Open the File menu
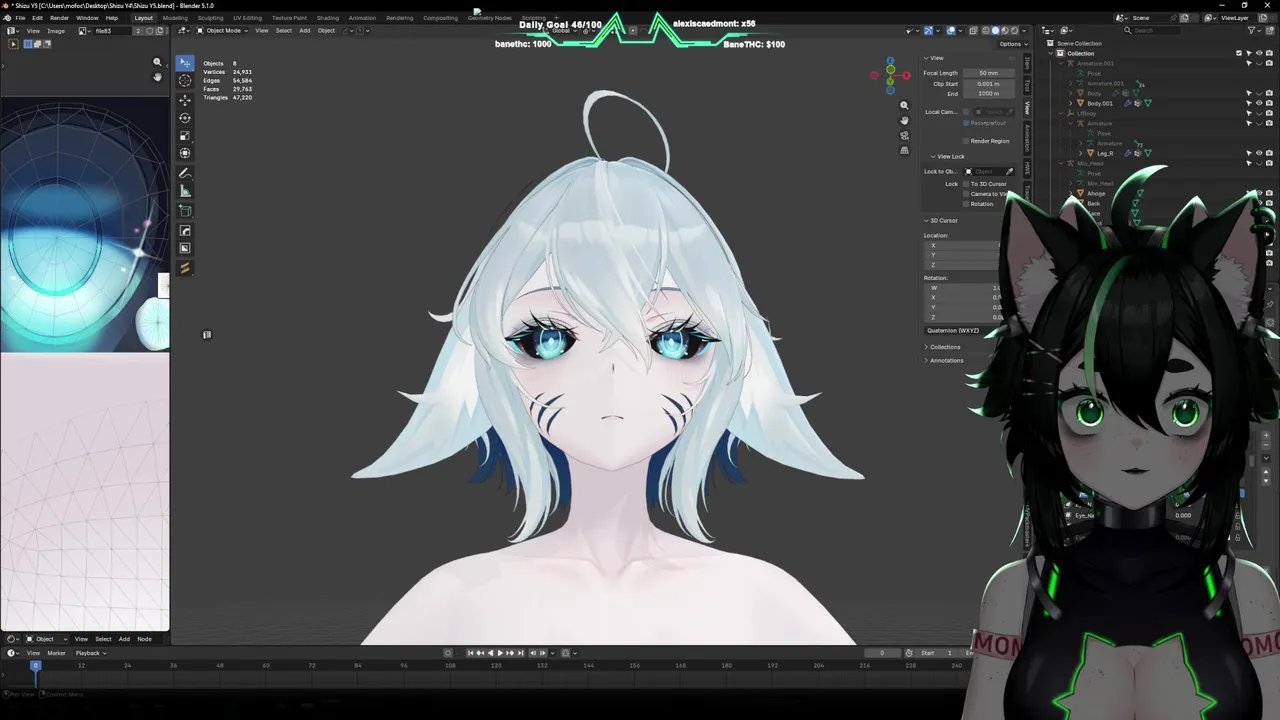This screenshot has width=1280, height=720. 20,18
